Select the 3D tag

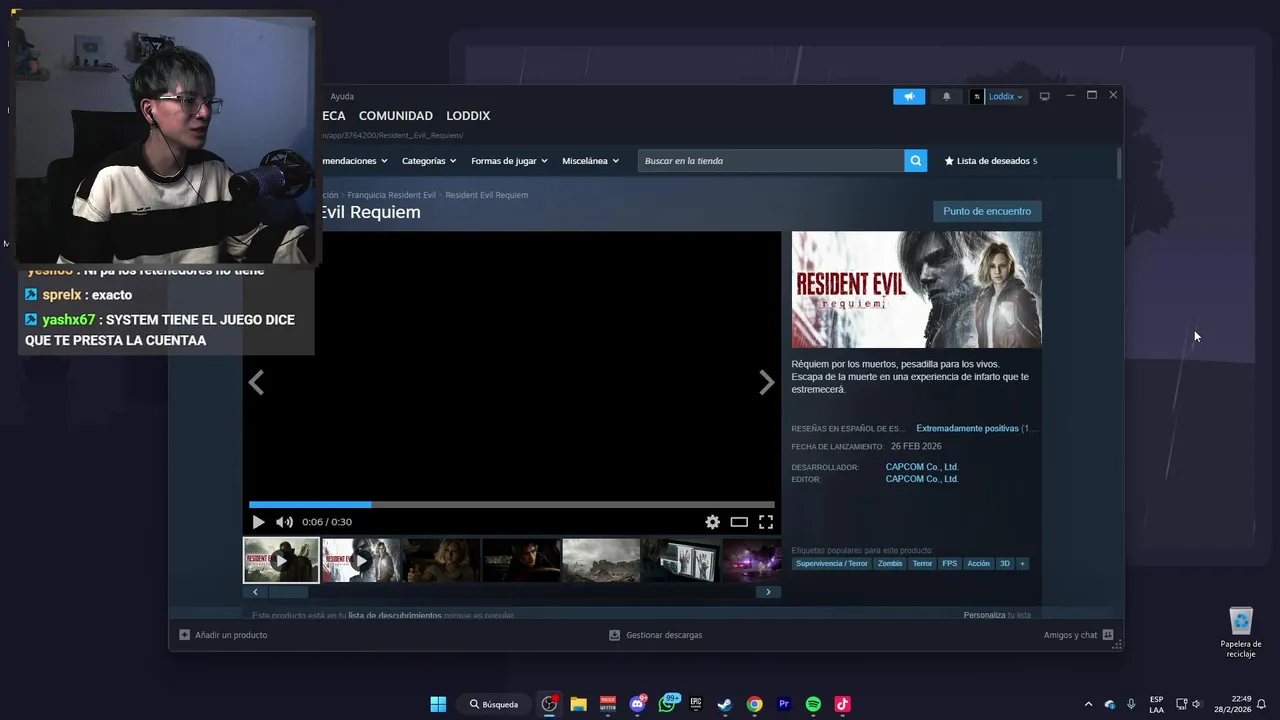[1005, 564]
